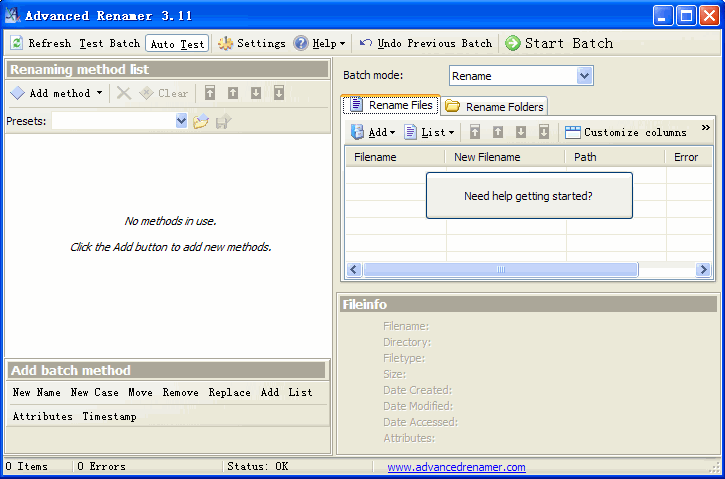Toggle the Auto Test button
725x479 pixels.
(x=177, y=44)
